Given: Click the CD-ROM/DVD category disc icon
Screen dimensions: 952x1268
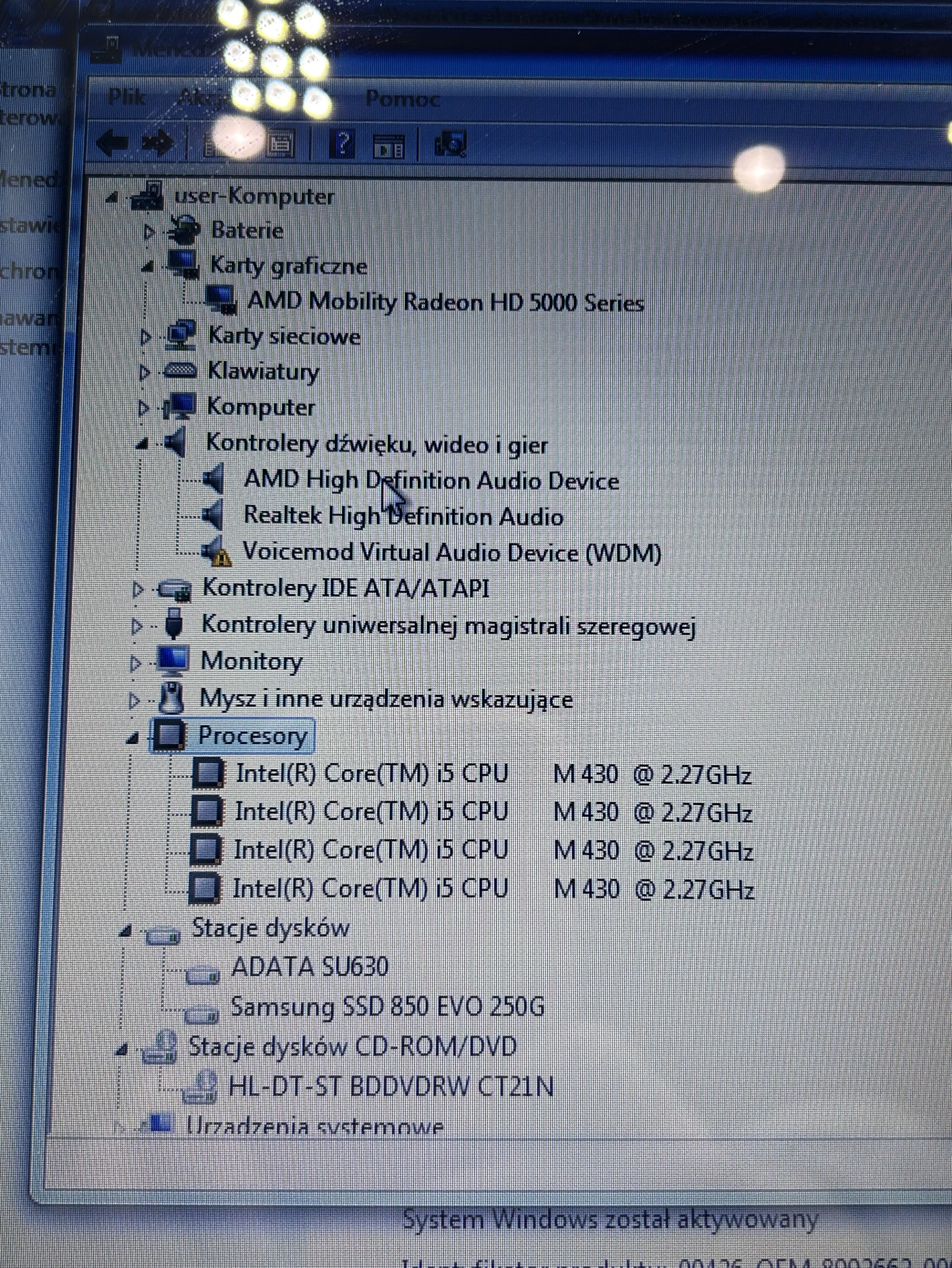Looking at the screenshot, I should (160, 1048).
